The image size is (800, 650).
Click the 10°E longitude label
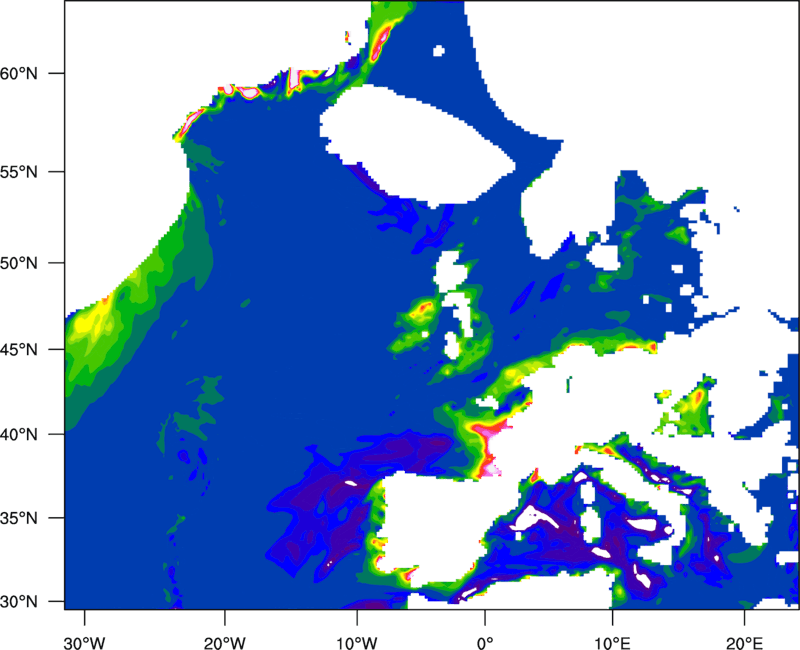click(612, 643)
